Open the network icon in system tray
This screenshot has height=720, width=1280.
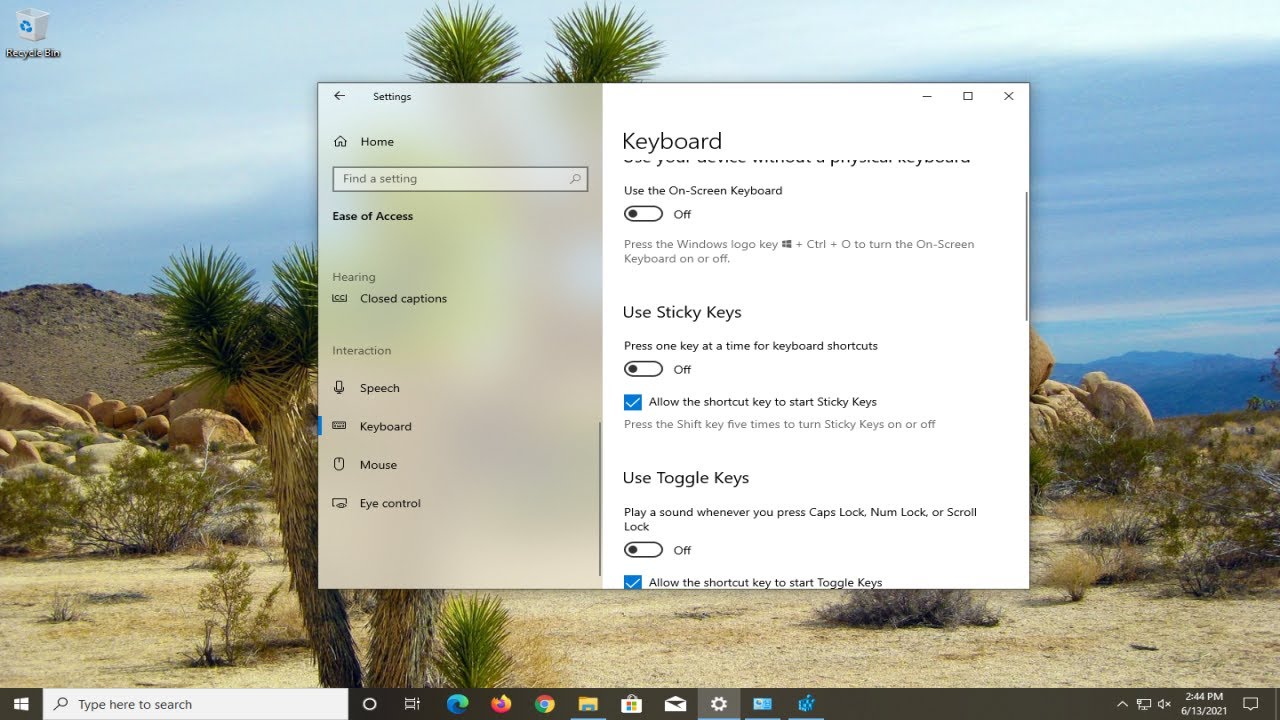1144,704
